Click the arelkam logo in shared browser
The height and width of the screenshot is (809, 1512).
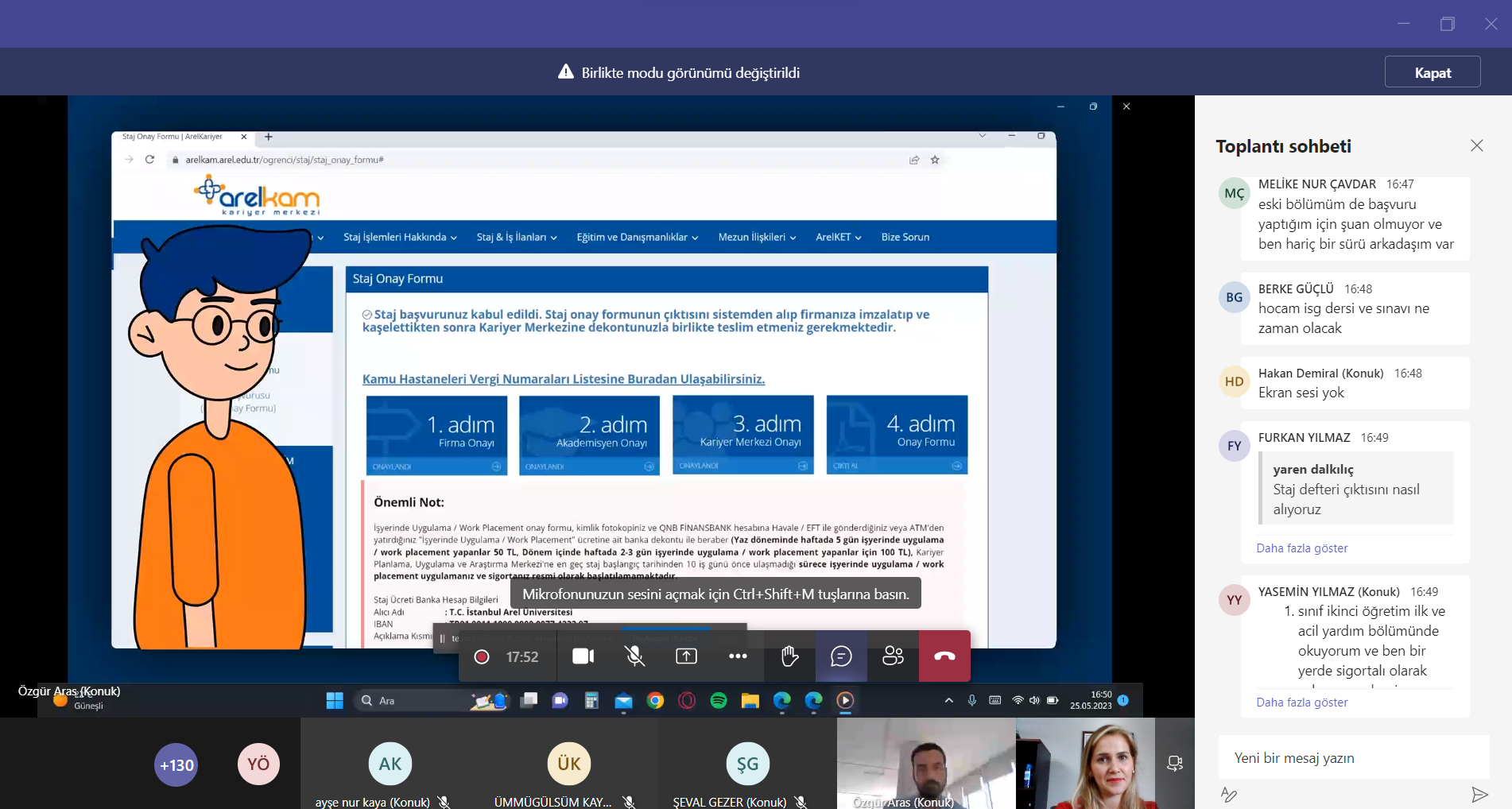(257, 195)
